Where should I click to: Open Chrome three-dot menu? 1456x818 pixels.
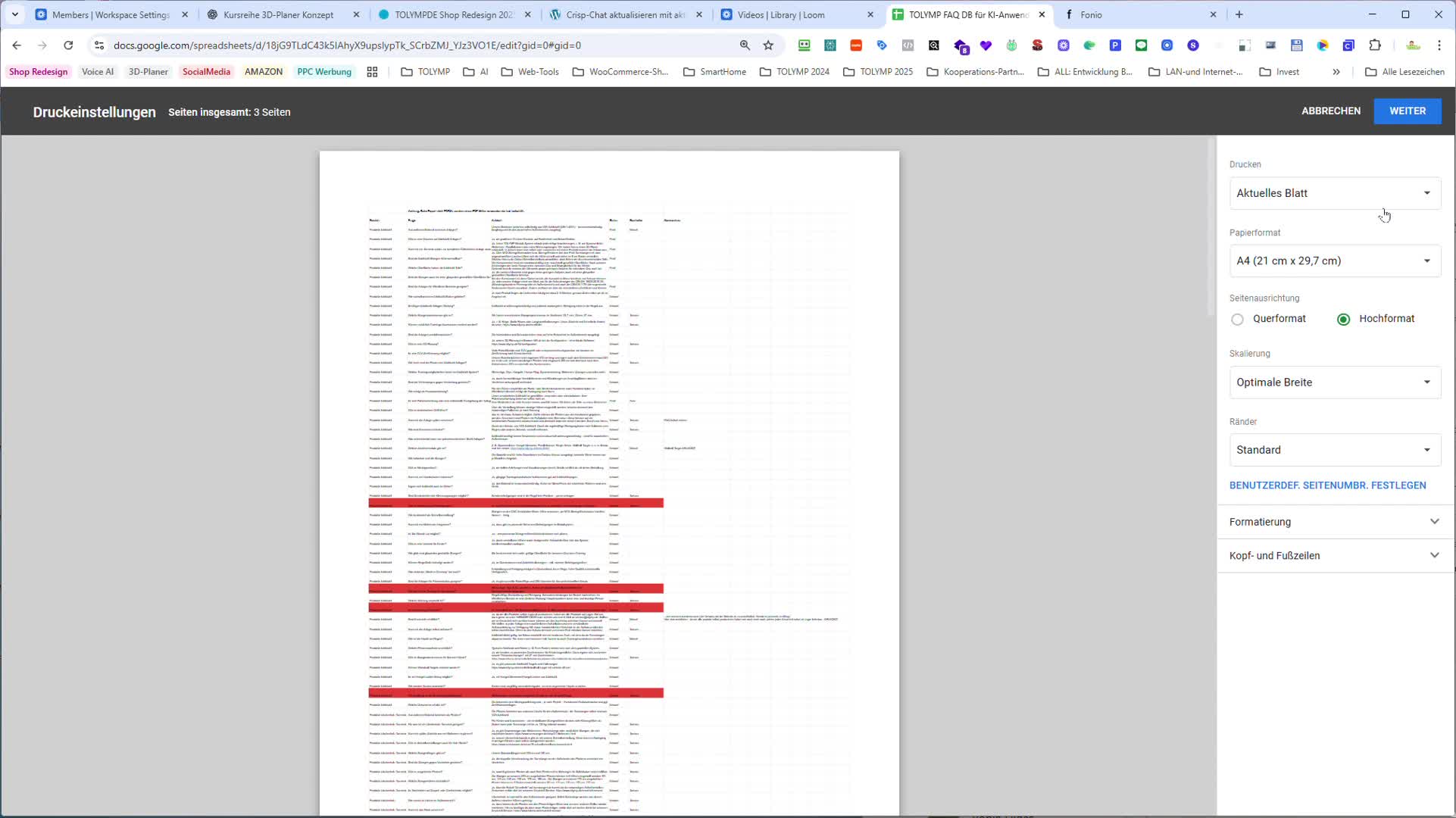[1439, 45]
